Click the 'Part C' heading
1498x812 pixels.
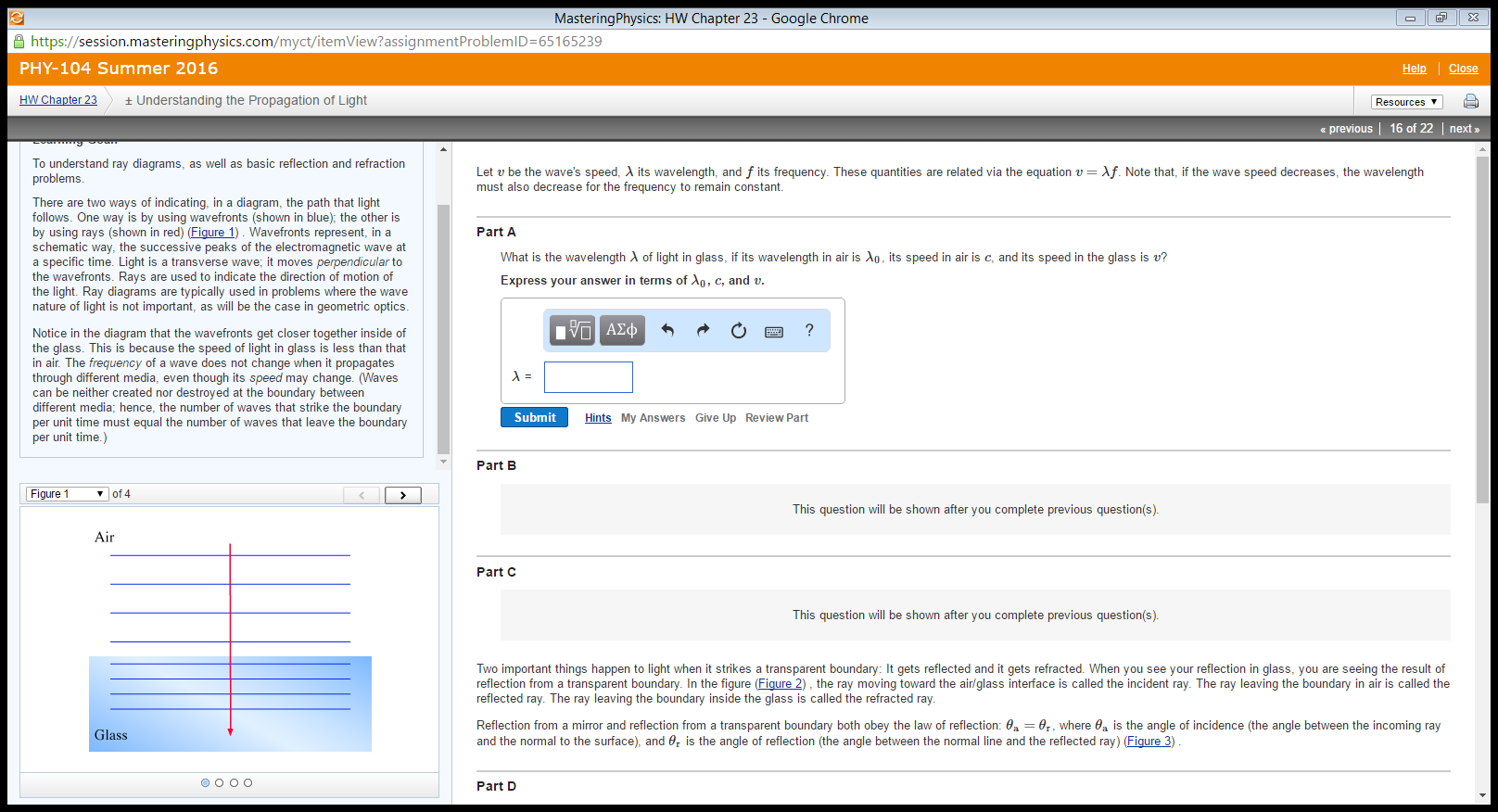[496, 572]
